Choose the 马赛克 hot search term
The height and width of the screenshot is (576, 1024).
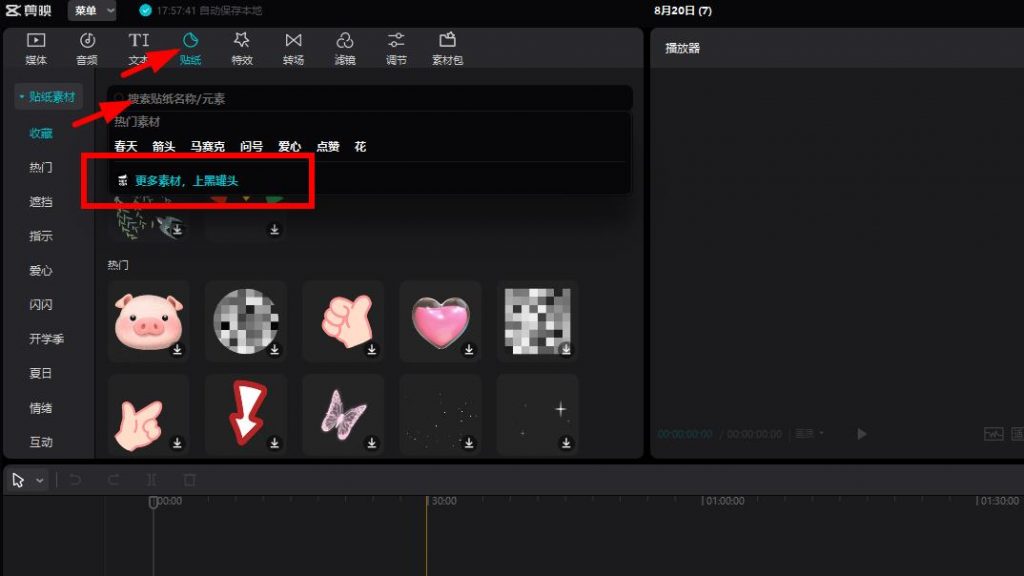click(208, 146)
